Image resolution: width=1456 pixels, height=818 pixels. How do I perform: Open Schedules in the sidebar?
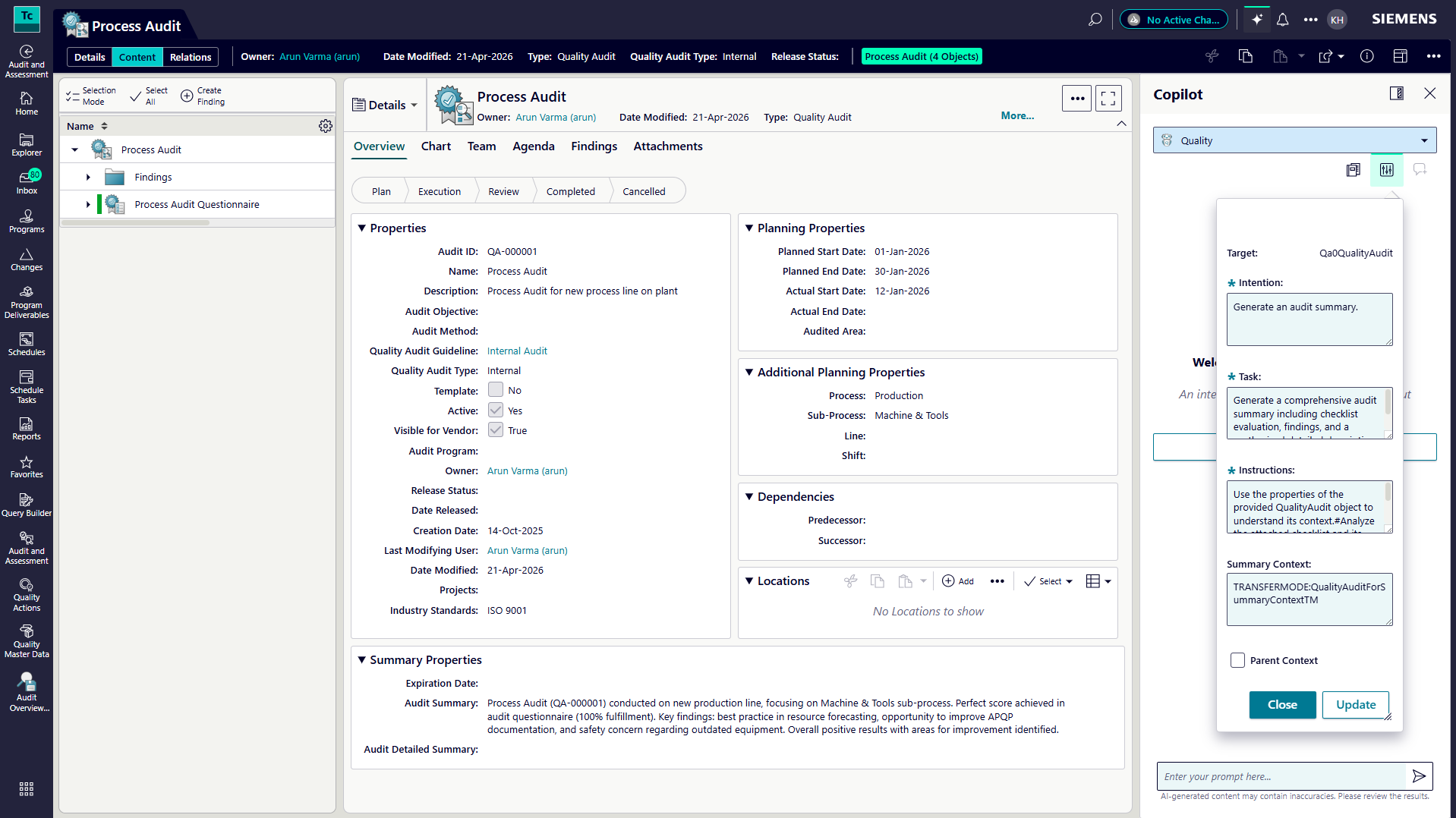click(27, 344)
